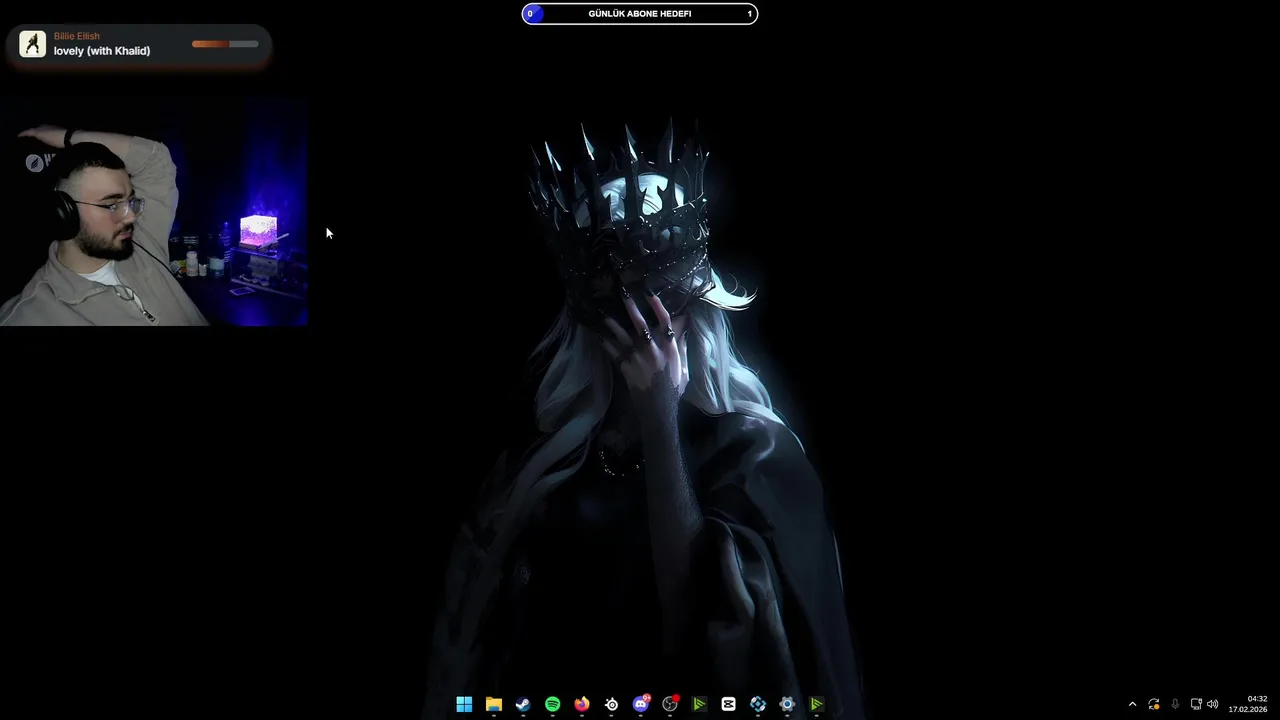Image resolution: width=1280 pixels, height=720 pixels.
Task: Click the "GÜNLÜK ABONE HEDEFİ" goal bar
Action: coord(640,14)
